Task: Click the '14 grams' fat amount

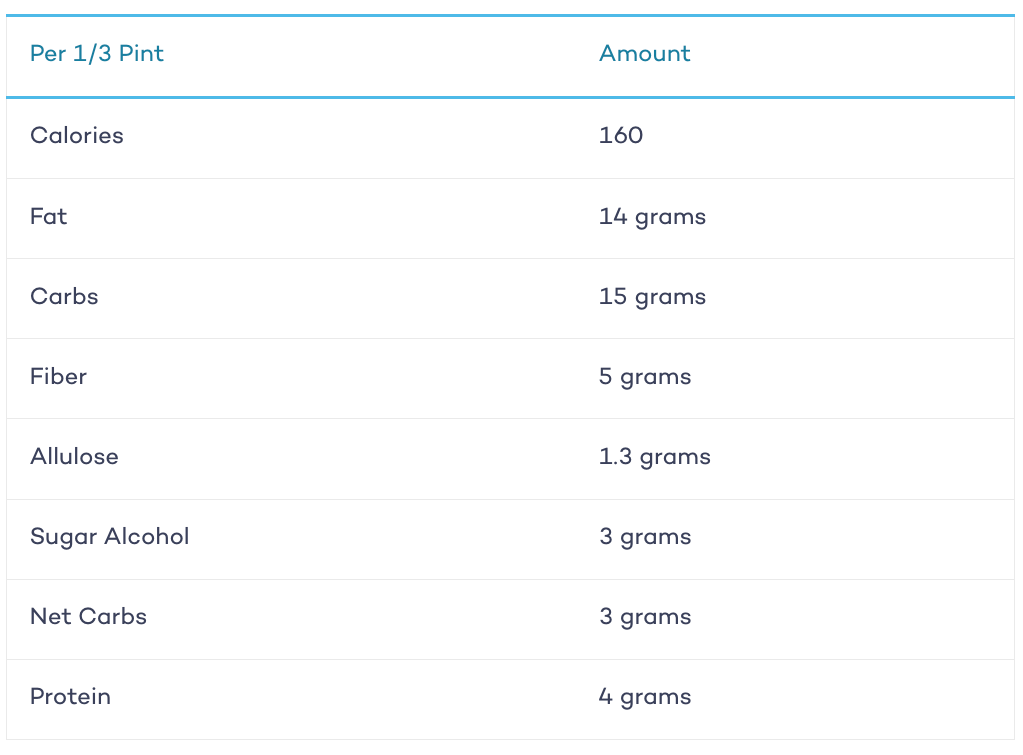Action: (652, 217)
